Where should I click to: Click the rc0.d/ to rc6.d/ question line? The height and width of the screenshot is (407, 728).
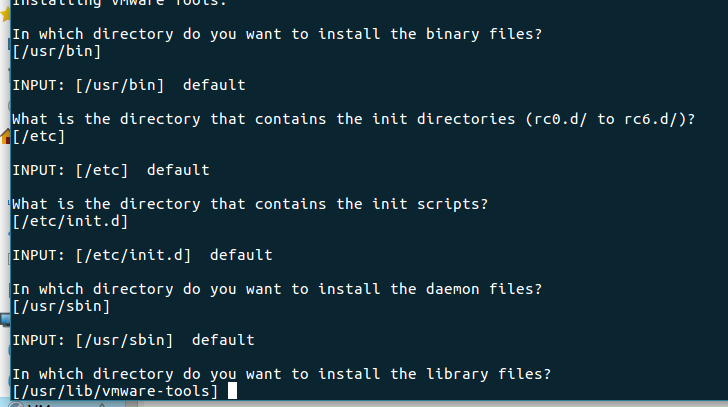pos(354,119)
